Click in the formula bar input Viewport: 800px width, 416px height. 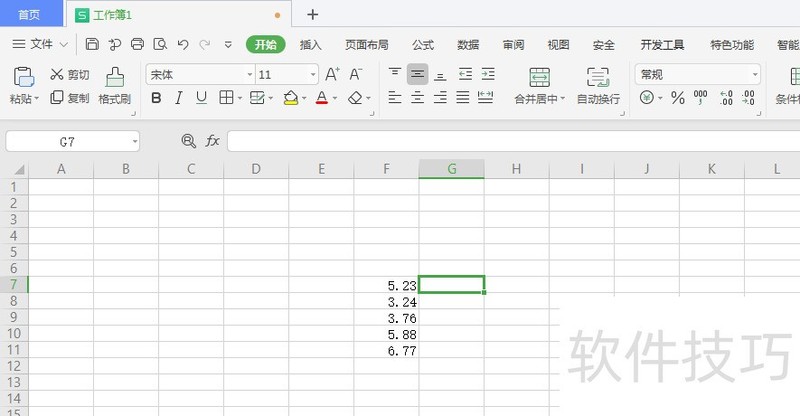click(513, 141)
